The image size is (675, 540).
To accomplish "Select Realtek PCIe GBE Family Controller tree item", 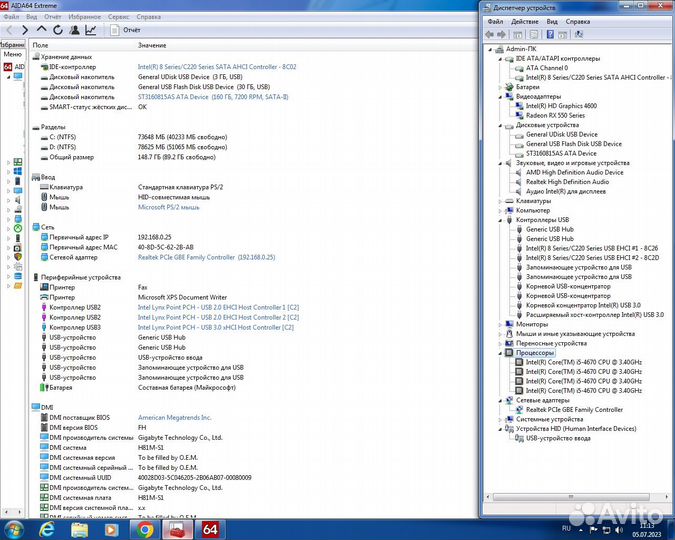I will pos(574,410).
